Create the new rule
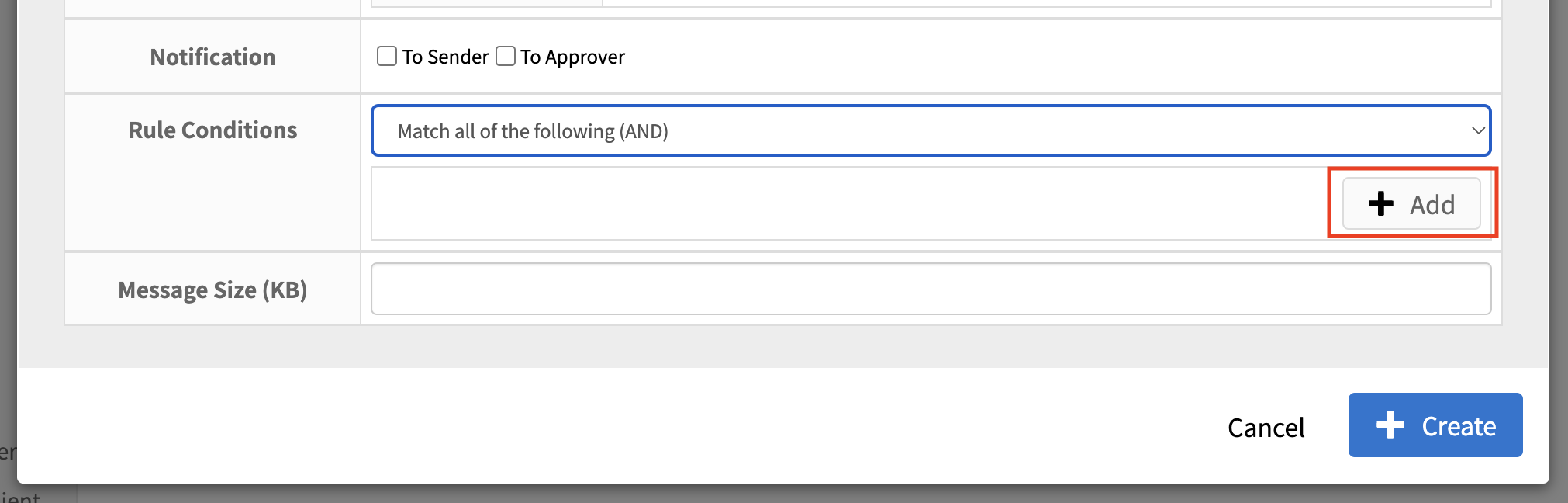The height and width of the screenshot is (503, 1568). click(x=1435, y=425)
